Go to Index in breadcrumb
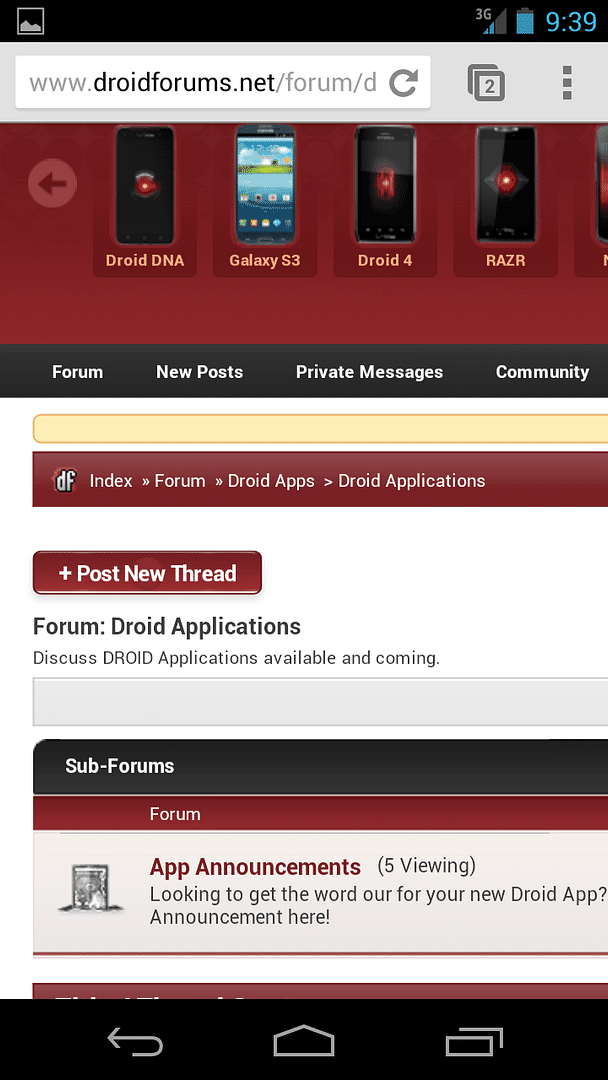This screenshot has width=608, height=1080. (111, 481)
